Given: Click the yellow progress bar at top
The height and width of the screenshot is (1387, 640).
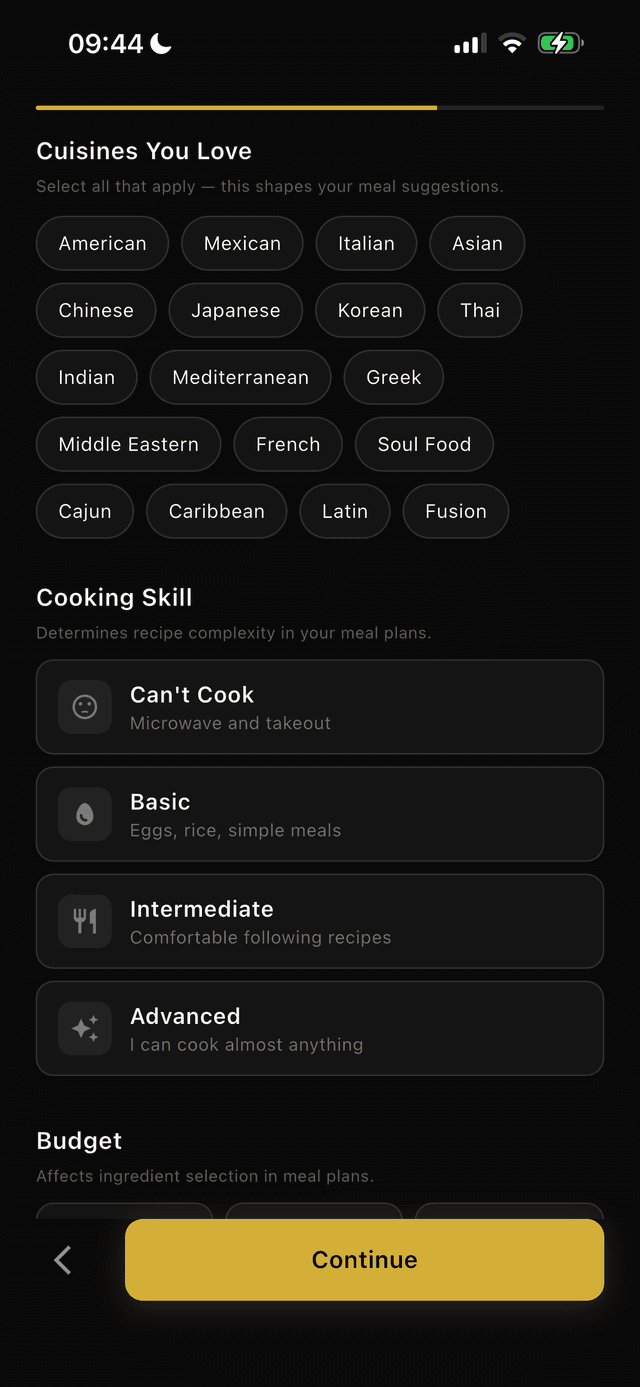Looking at the screenshot, I should (x=236, y=107).
